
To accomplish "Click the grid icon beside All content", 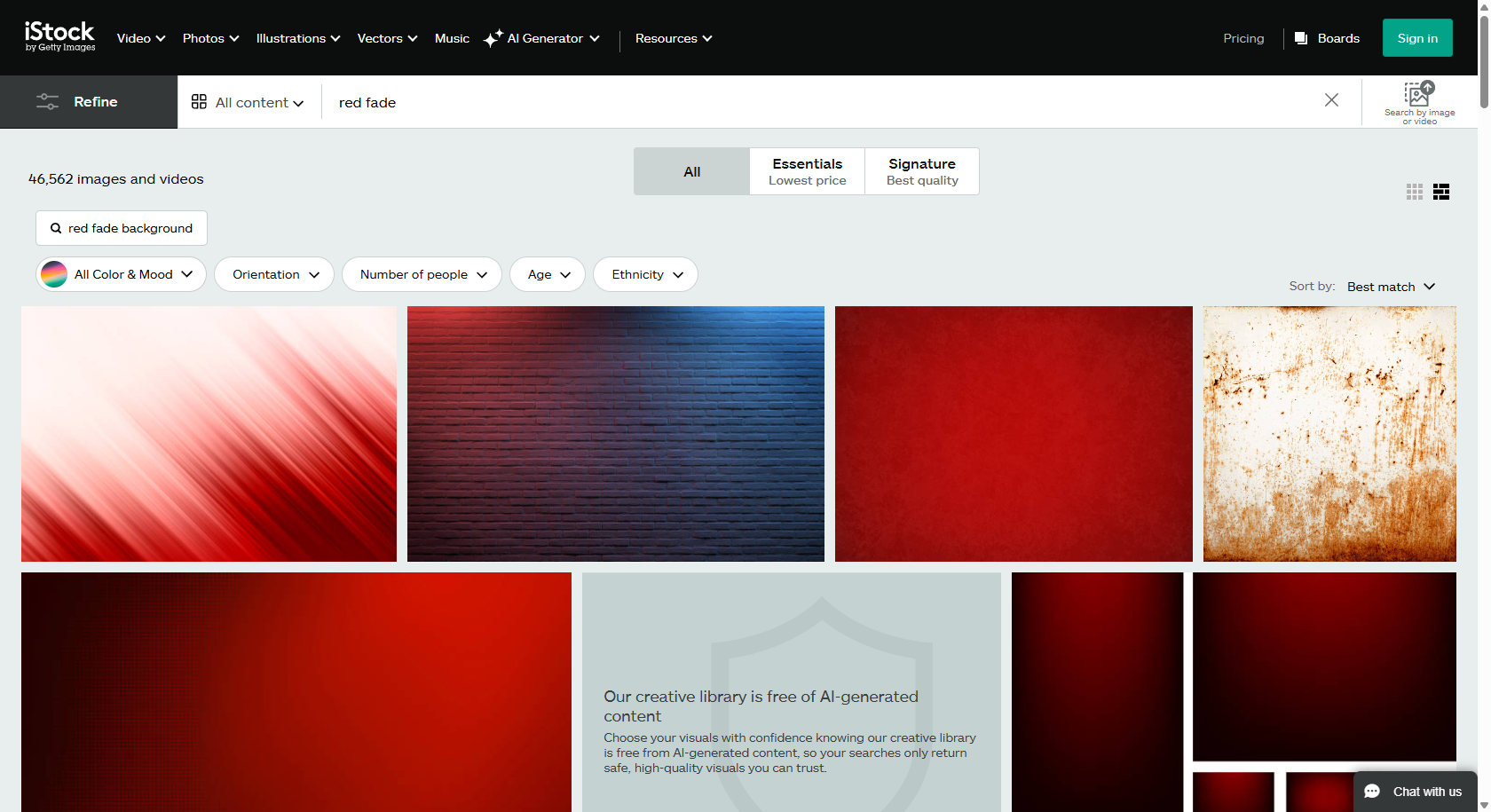I will click(x=199, y=101).
